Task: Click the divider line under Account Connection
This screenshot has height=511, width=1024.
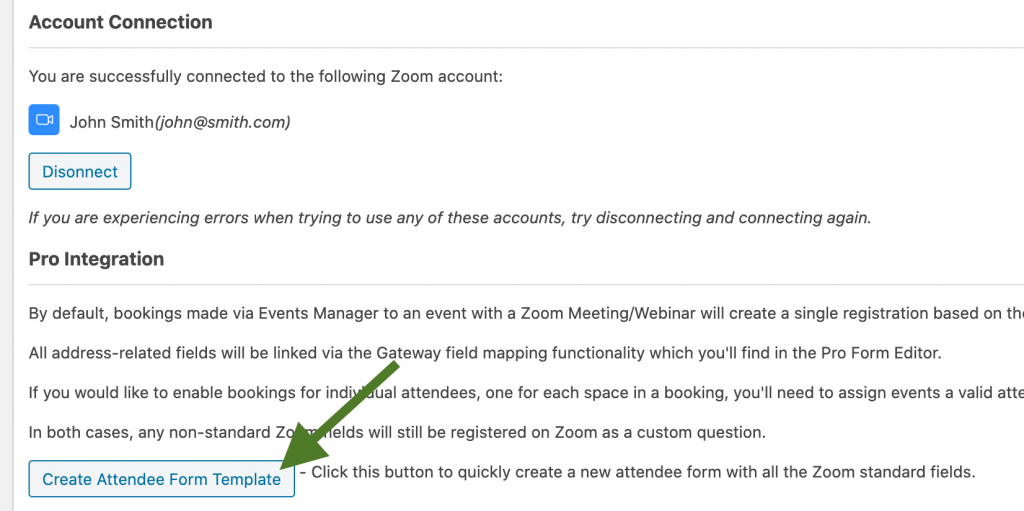Action: pyautogui.click(x=526, y=47)
